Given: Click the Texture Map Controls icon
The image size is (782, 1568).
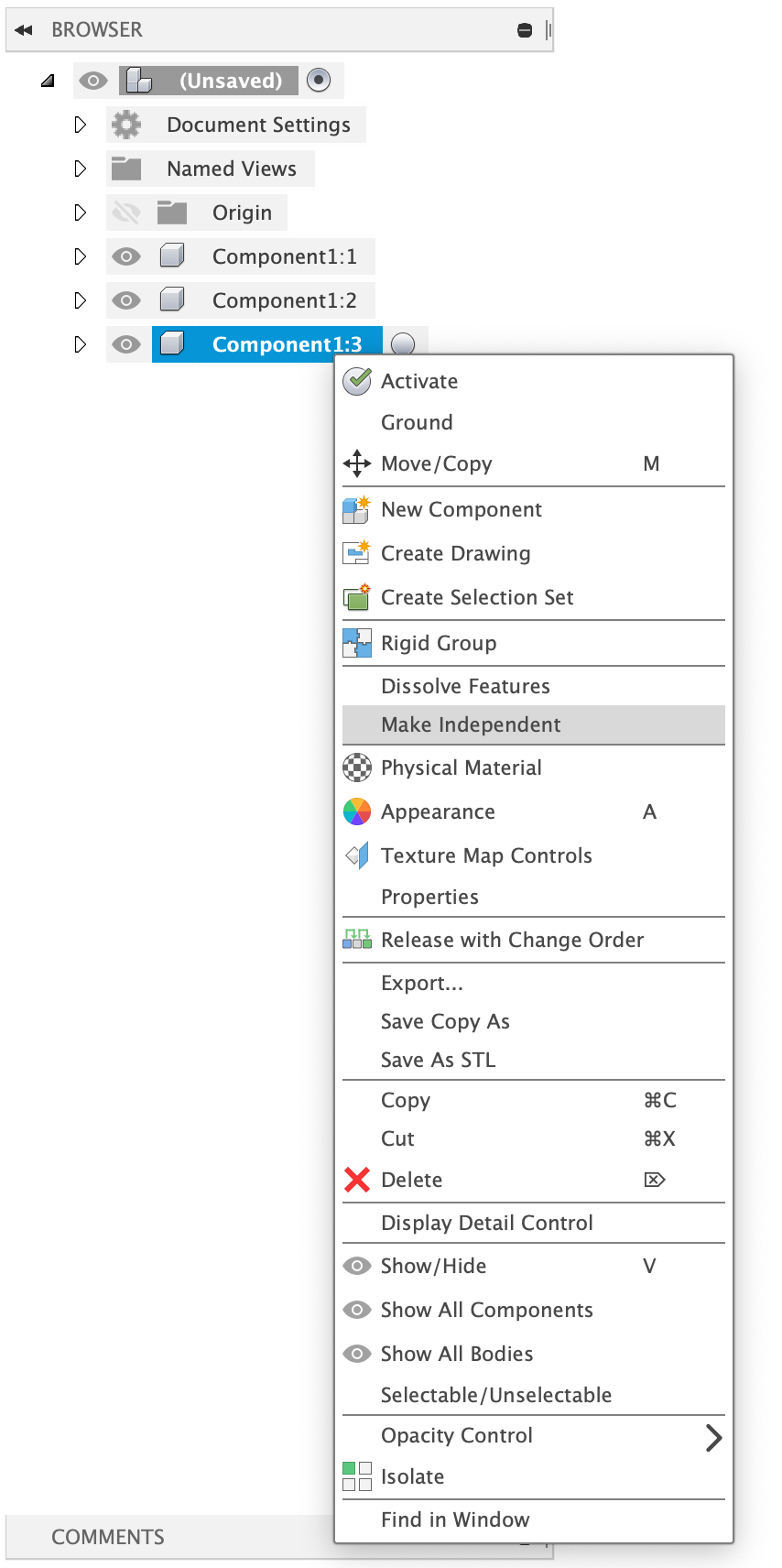Looking at the screenshot, I should [357, 855].
